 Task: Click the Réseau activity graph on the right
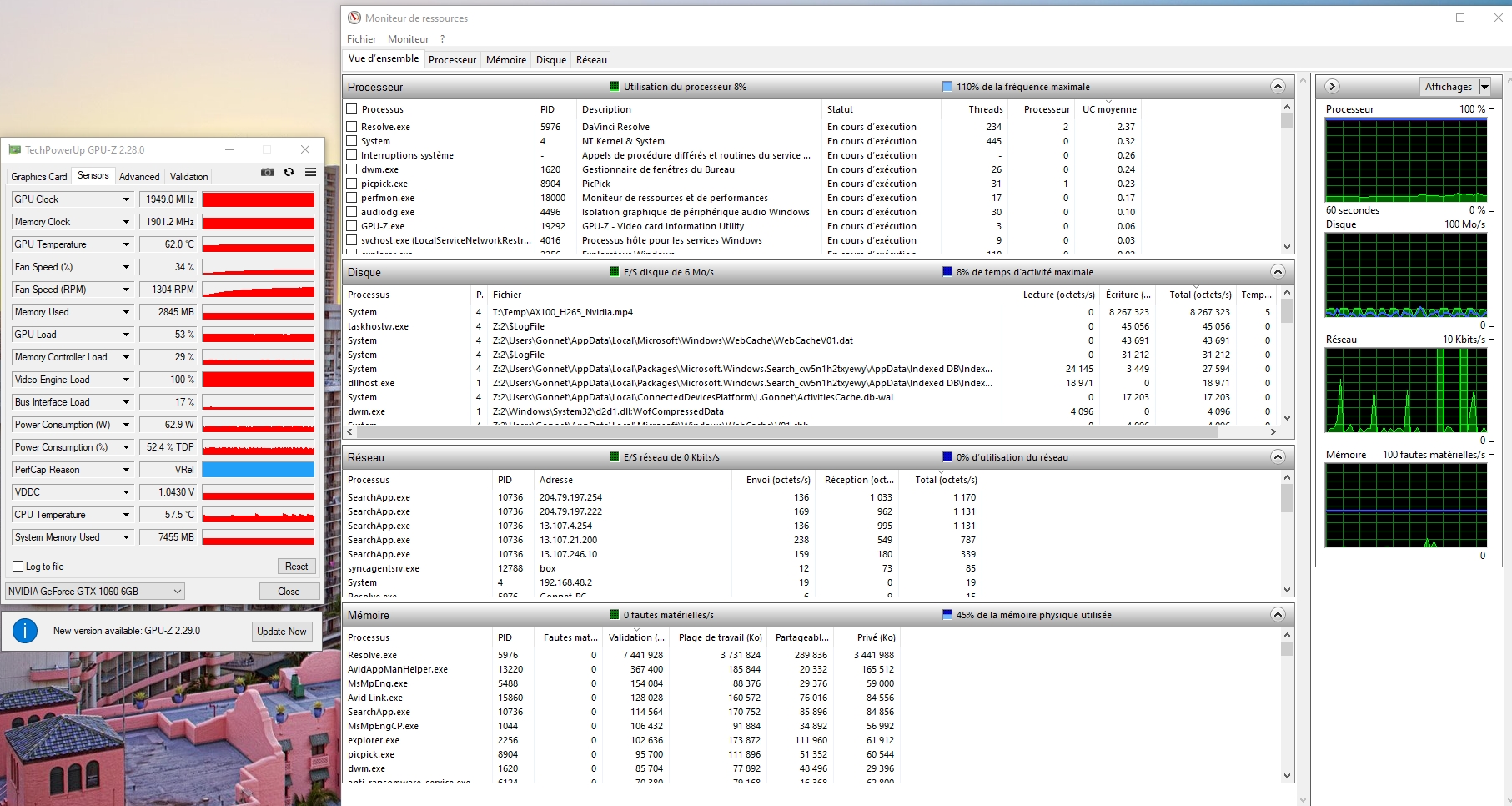pyautogui.click(x=1406, y=390)
